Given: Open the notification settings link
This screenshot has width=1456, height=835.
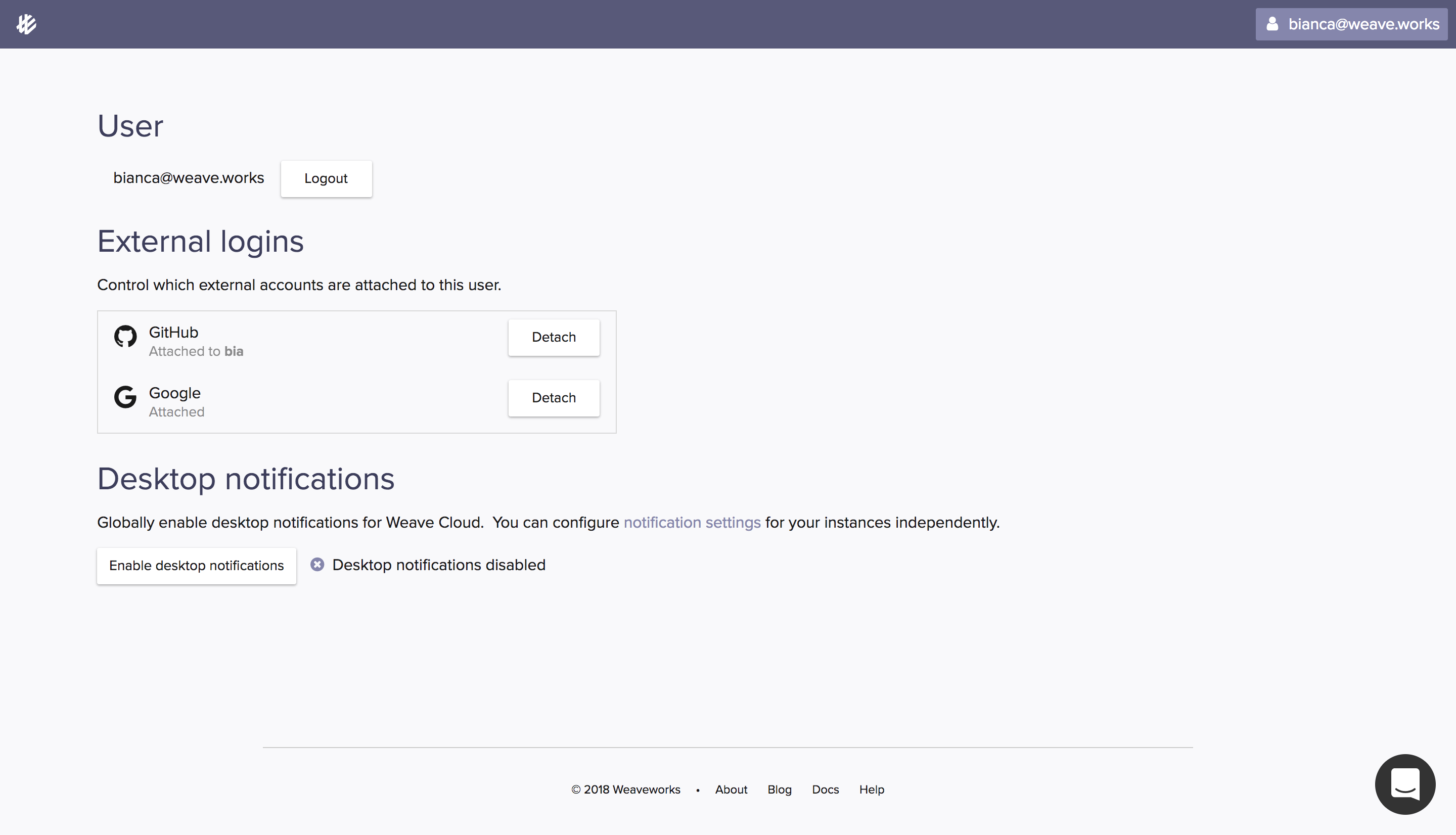Looking at the screenshot, I should click(692, 523).
